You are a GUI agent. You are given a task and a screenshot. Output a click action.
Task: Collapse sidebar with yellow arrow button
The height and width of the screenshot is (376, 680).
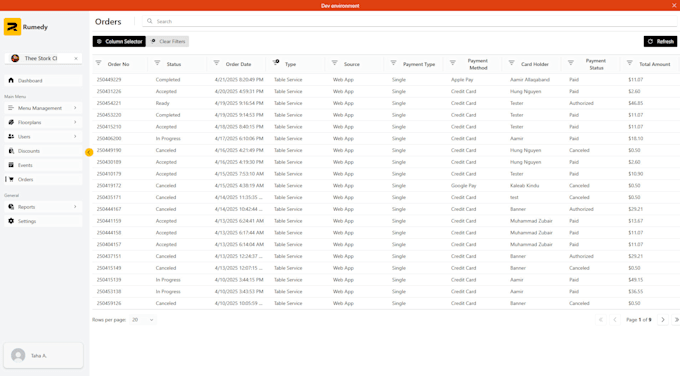coord(89,152)
